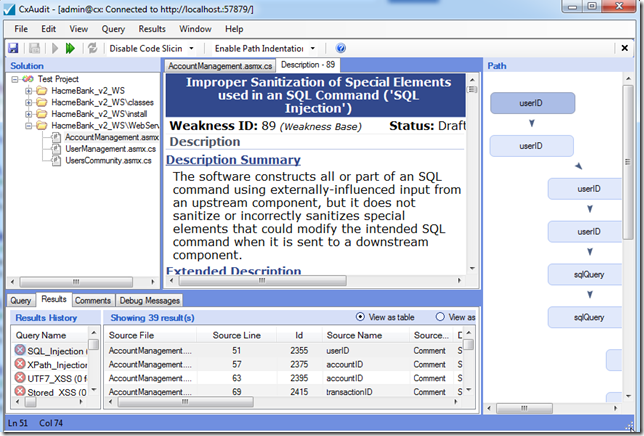Click red X icon beside Stored_XSS
Viewport: 644px width, 436px height.
tap(20, 391)
